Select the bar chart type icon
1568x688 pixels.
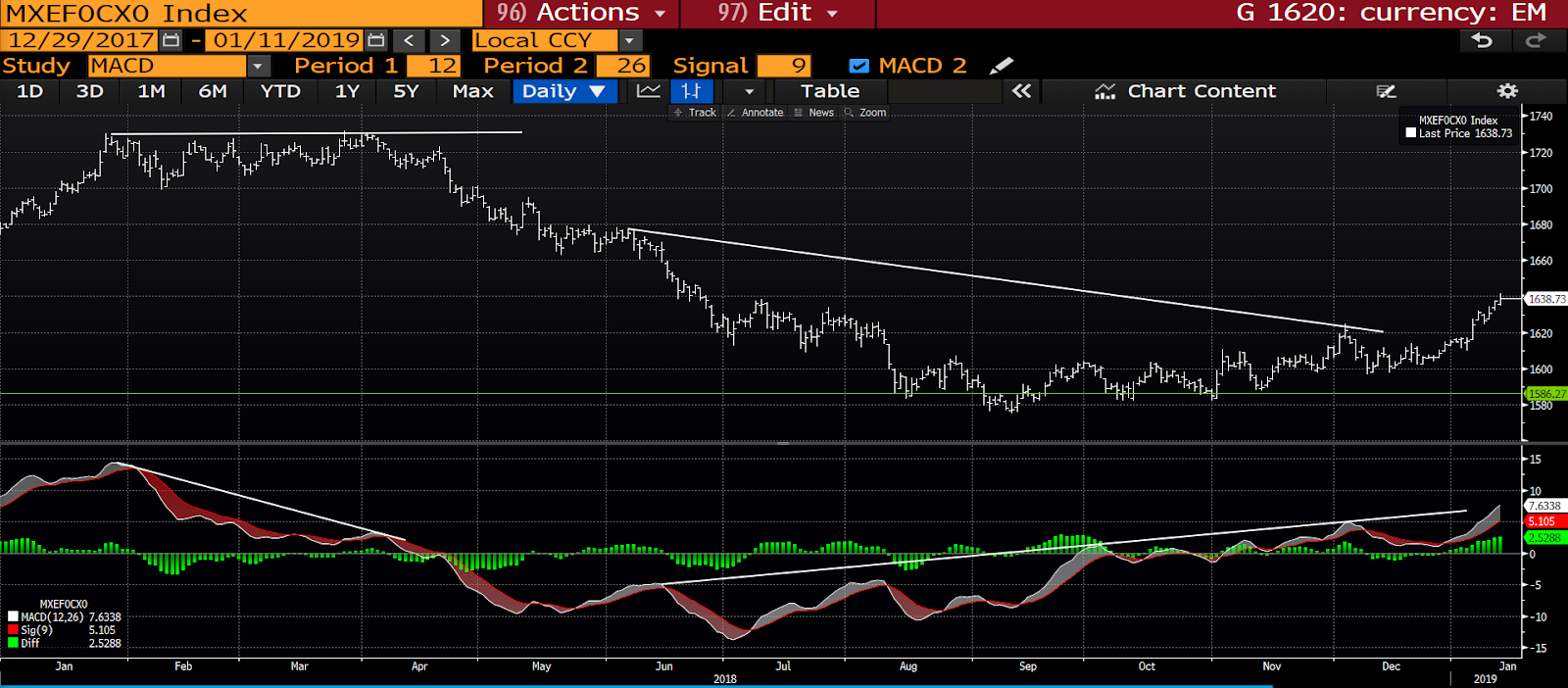coord(691,91)
